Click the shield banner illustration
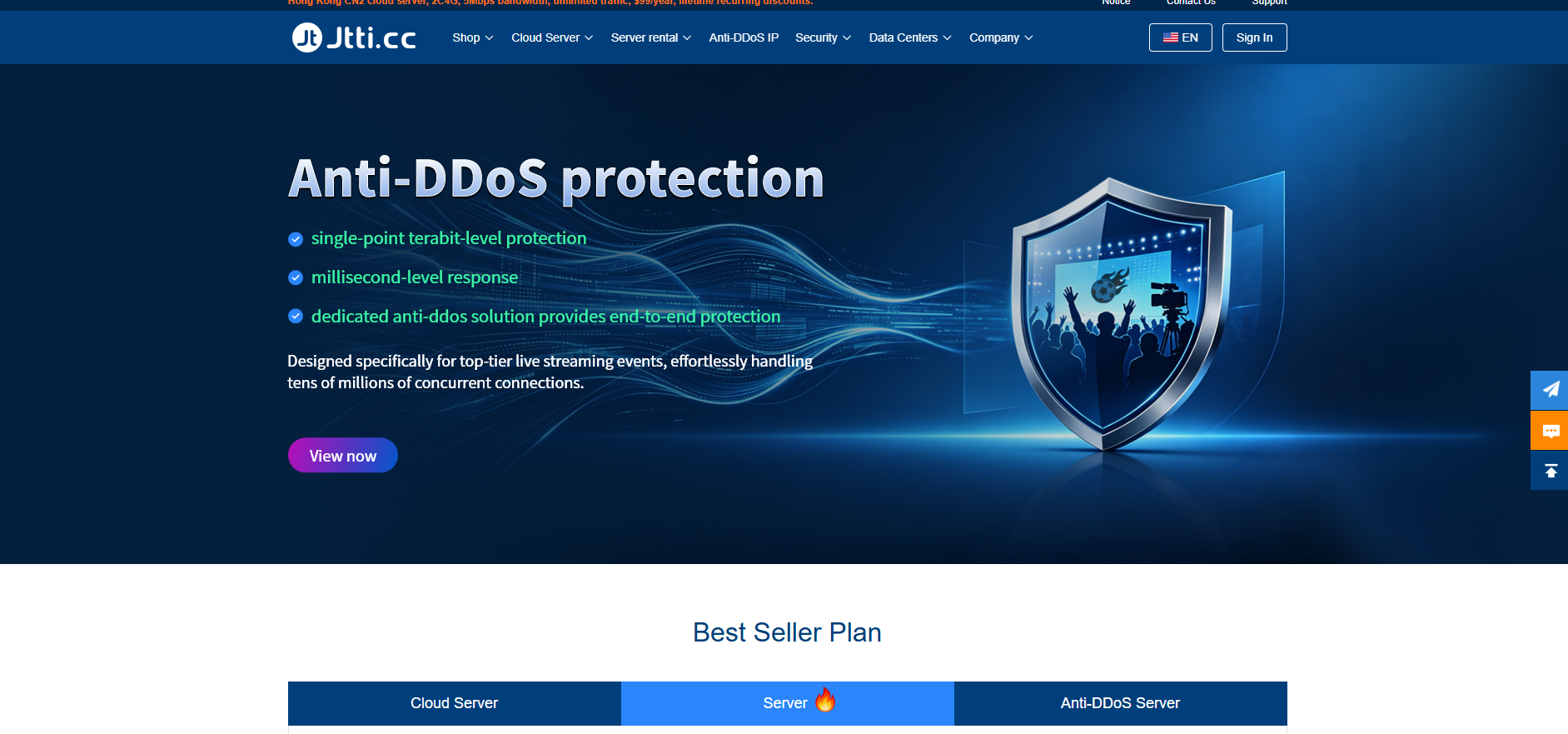 click(1124, 312)
